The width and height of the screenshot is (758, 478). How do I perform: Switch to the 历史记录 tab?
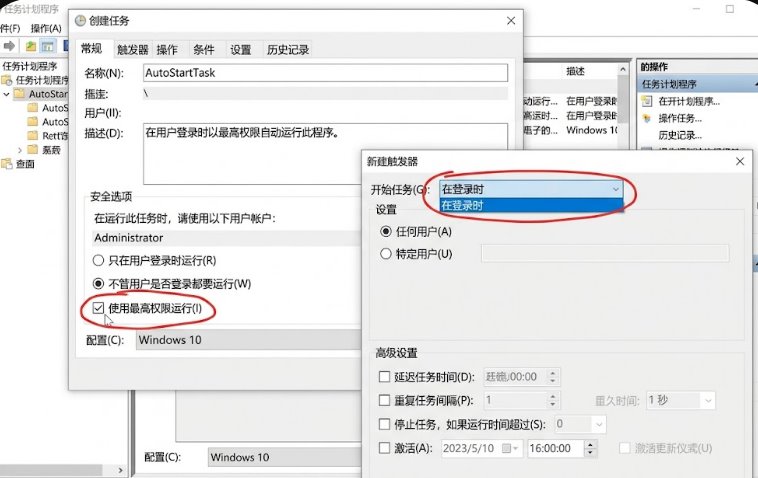click(288, 49)
